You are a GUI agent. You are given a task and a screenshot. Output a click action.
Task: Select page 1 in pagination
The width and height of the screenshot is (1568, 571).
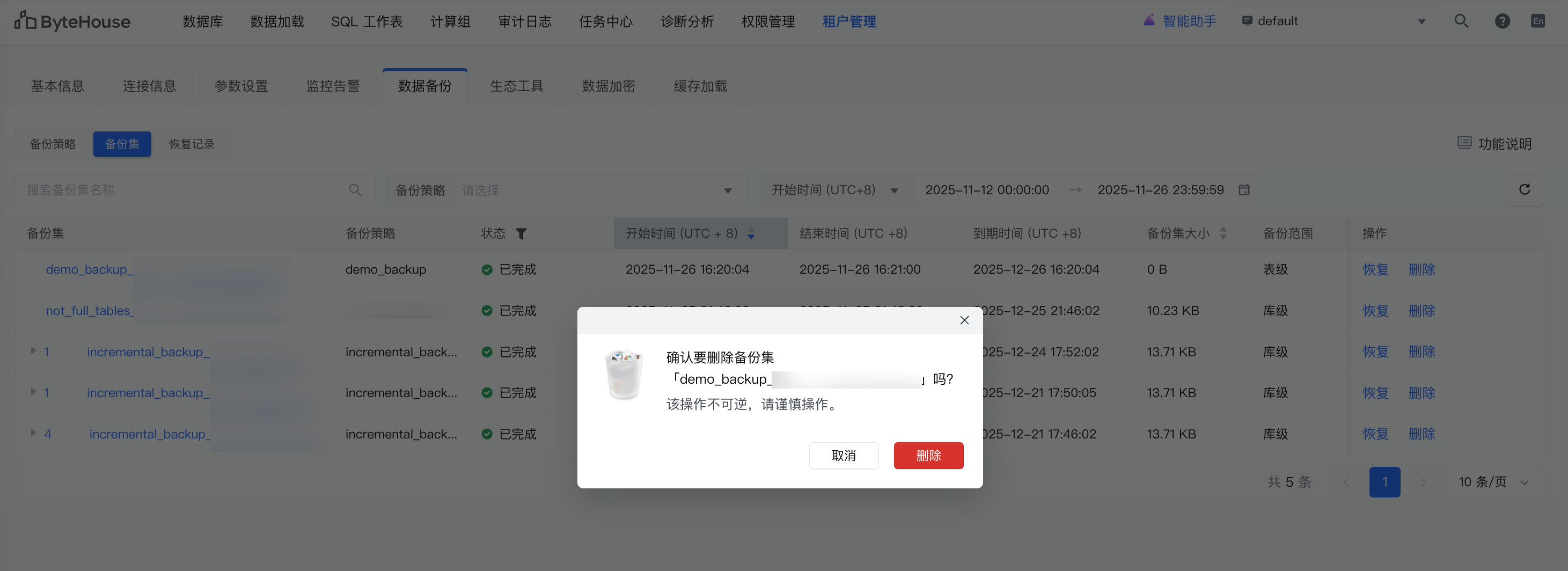1385,482
